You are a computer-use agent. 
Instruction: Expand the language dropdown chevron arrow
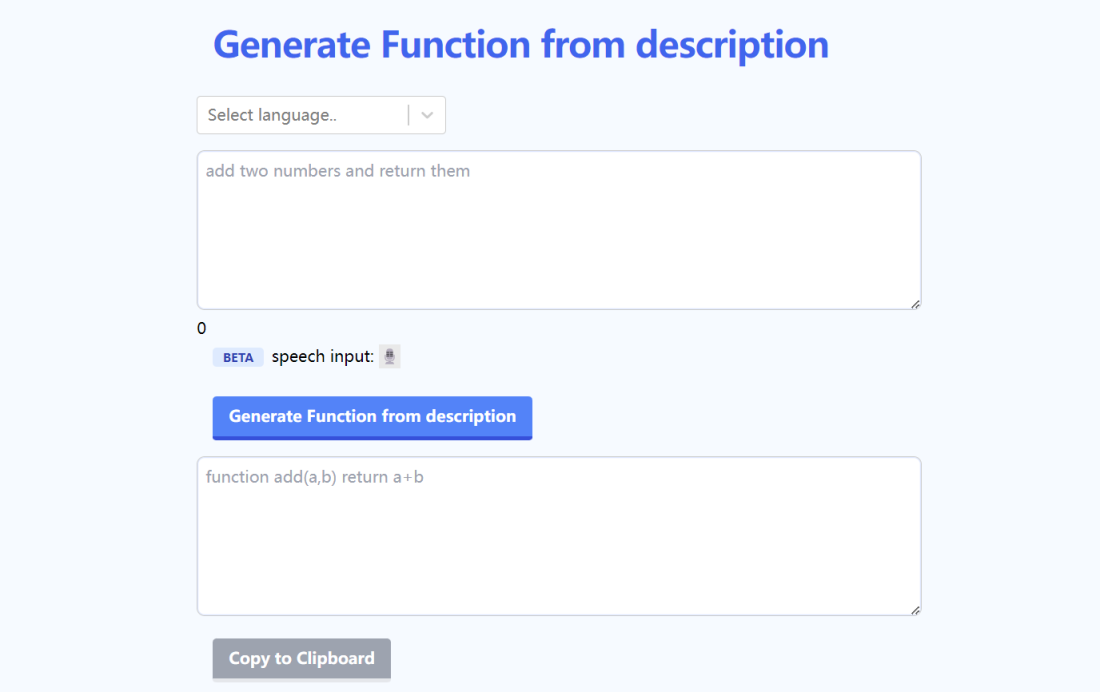(427, 115)
